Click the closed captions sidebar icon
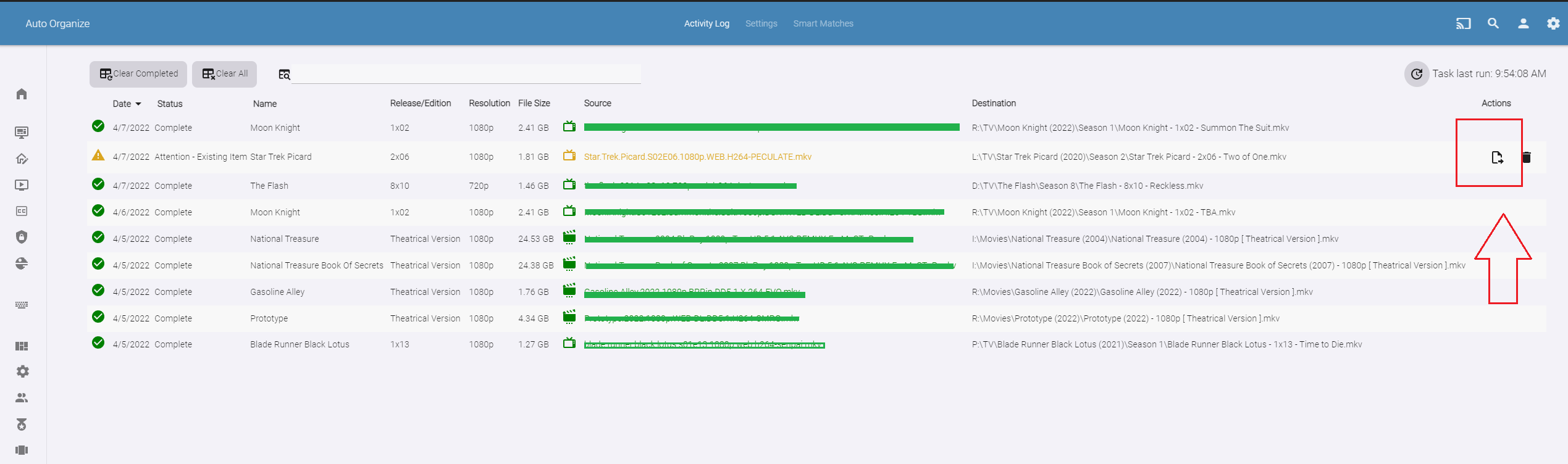This screenshot has width=1568, height=464. (22, 211)
